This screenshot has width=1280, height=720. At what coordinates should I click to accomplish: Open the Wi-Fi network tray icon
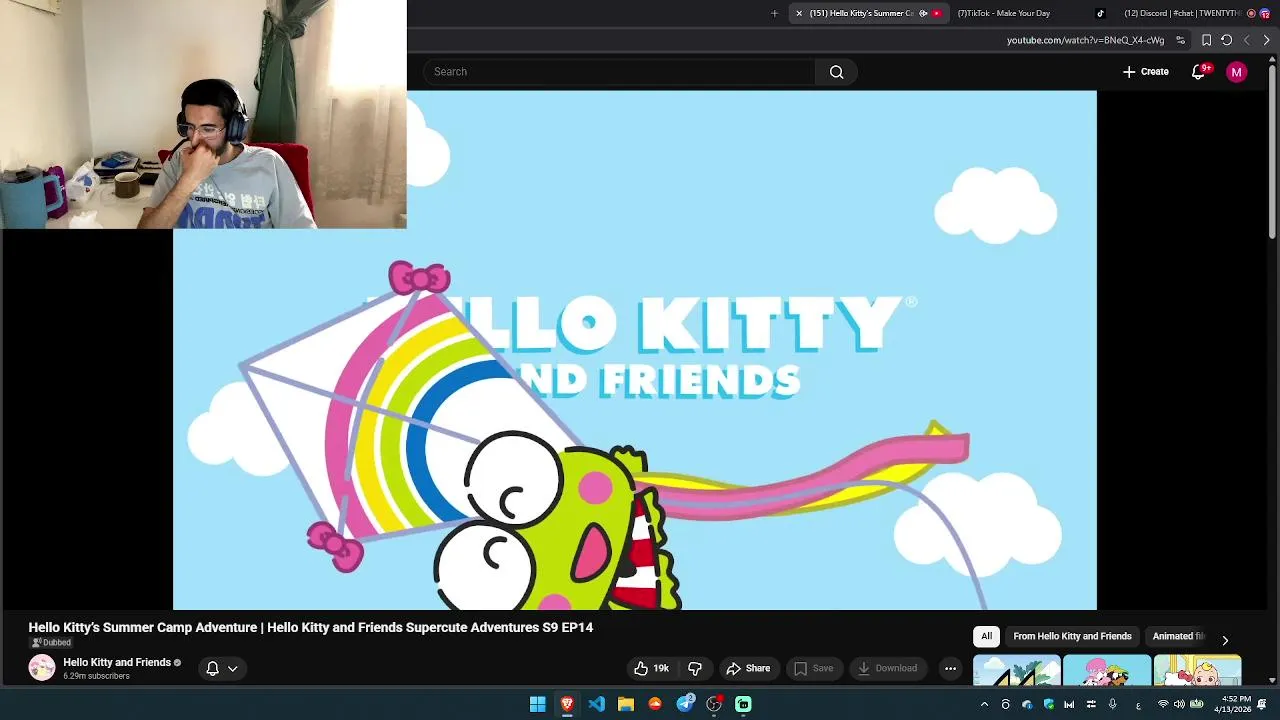[x=1162, y=705]
